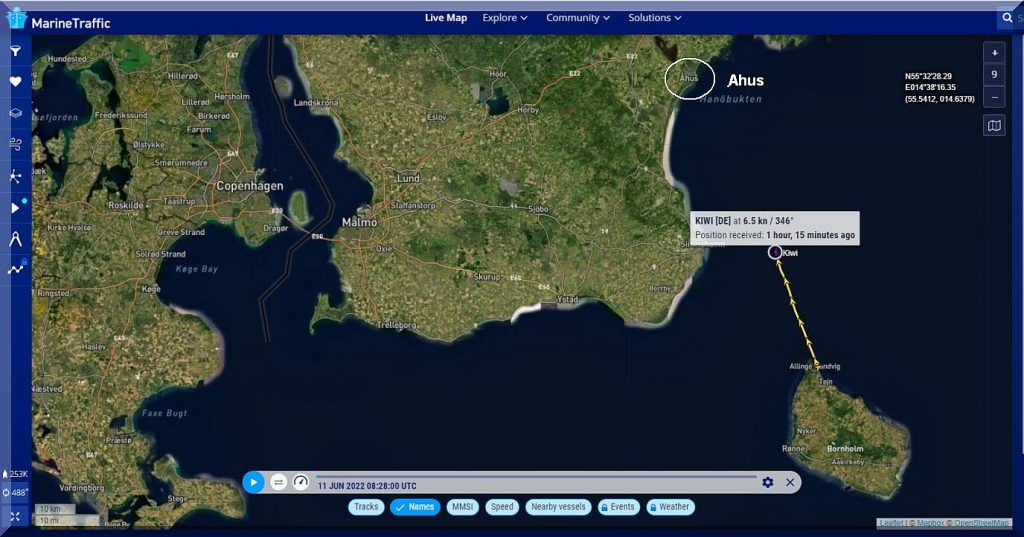The height and width of the screenshot is (537, 1024).
Task: Open the map layers icon in sidebar
Action: (x=15, y=113)
